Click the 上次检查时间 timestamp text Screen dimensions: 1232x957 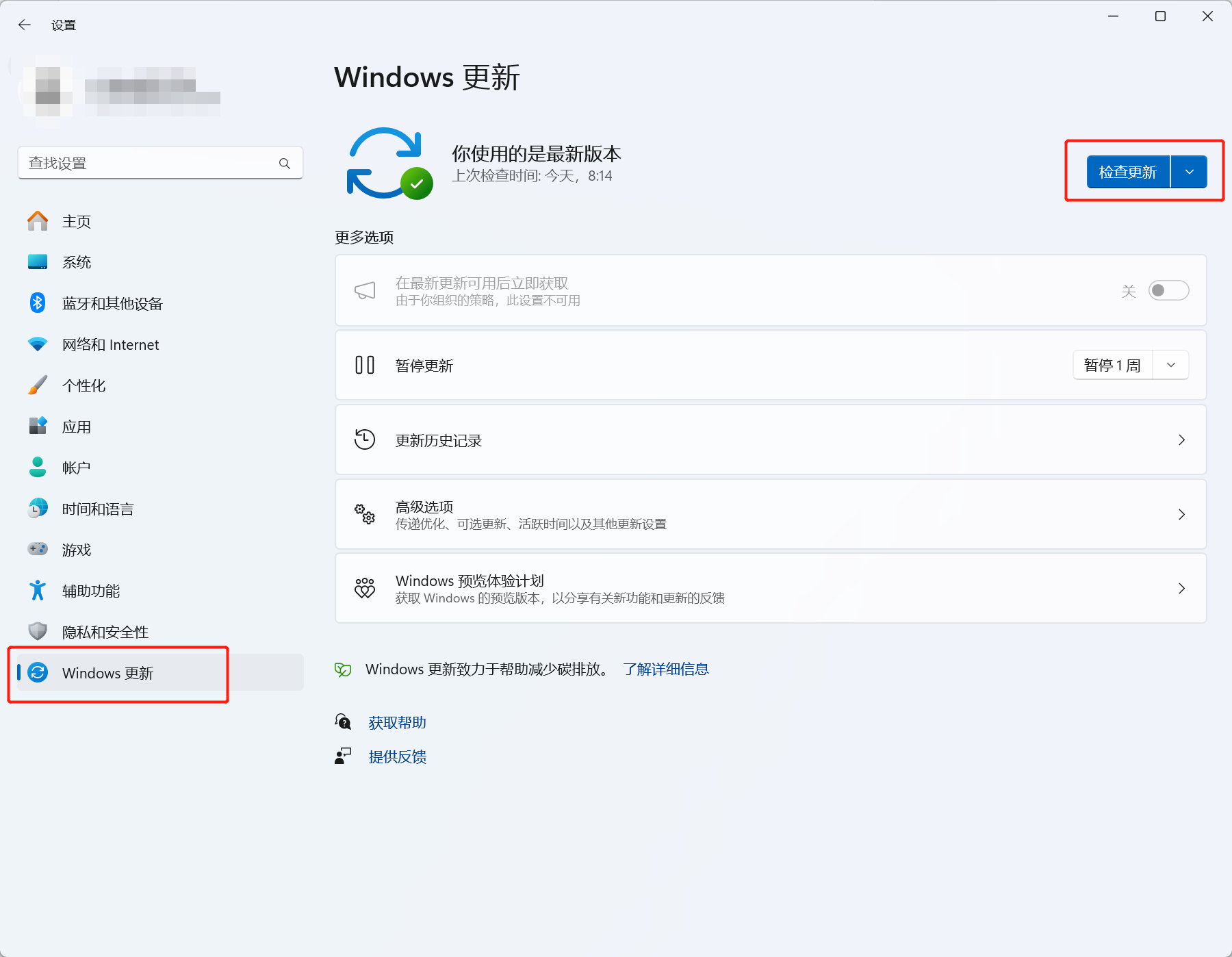532,176
